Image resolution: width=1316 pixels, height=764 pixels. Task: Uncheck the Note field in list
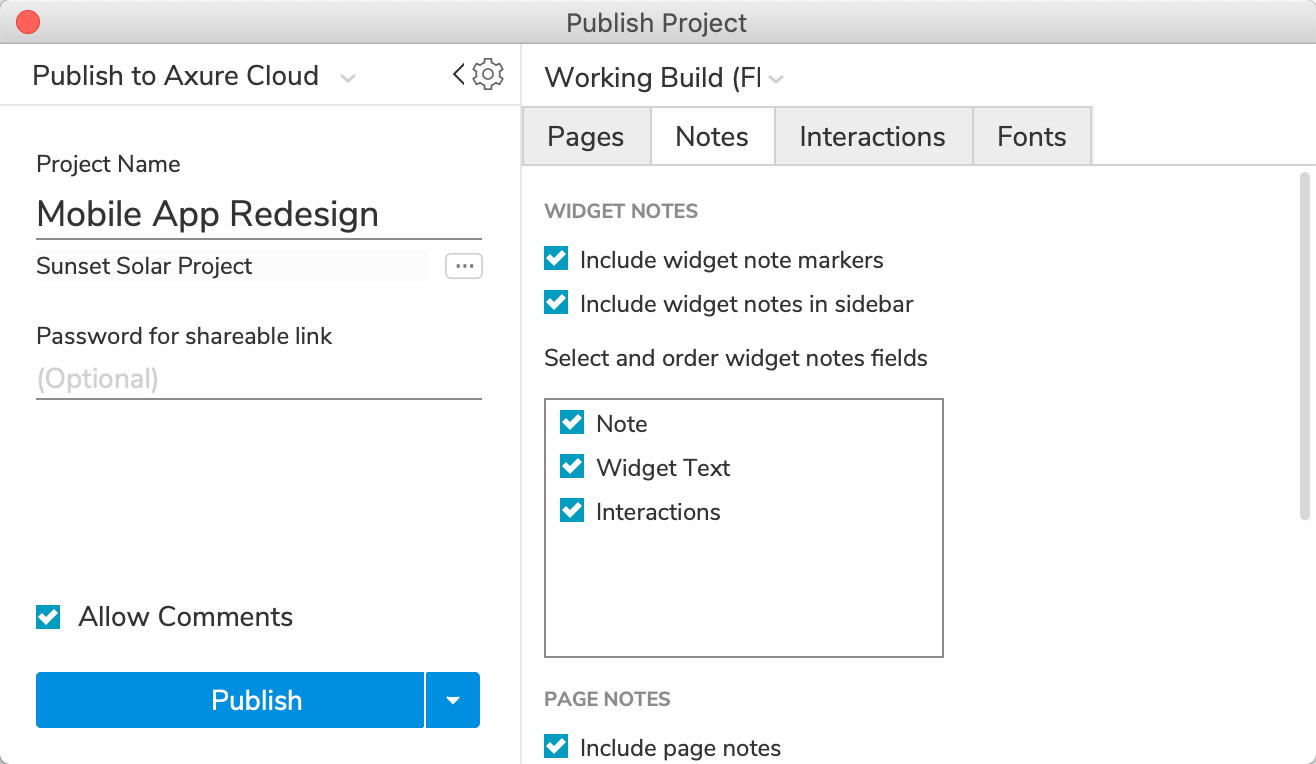click(572, 423)
